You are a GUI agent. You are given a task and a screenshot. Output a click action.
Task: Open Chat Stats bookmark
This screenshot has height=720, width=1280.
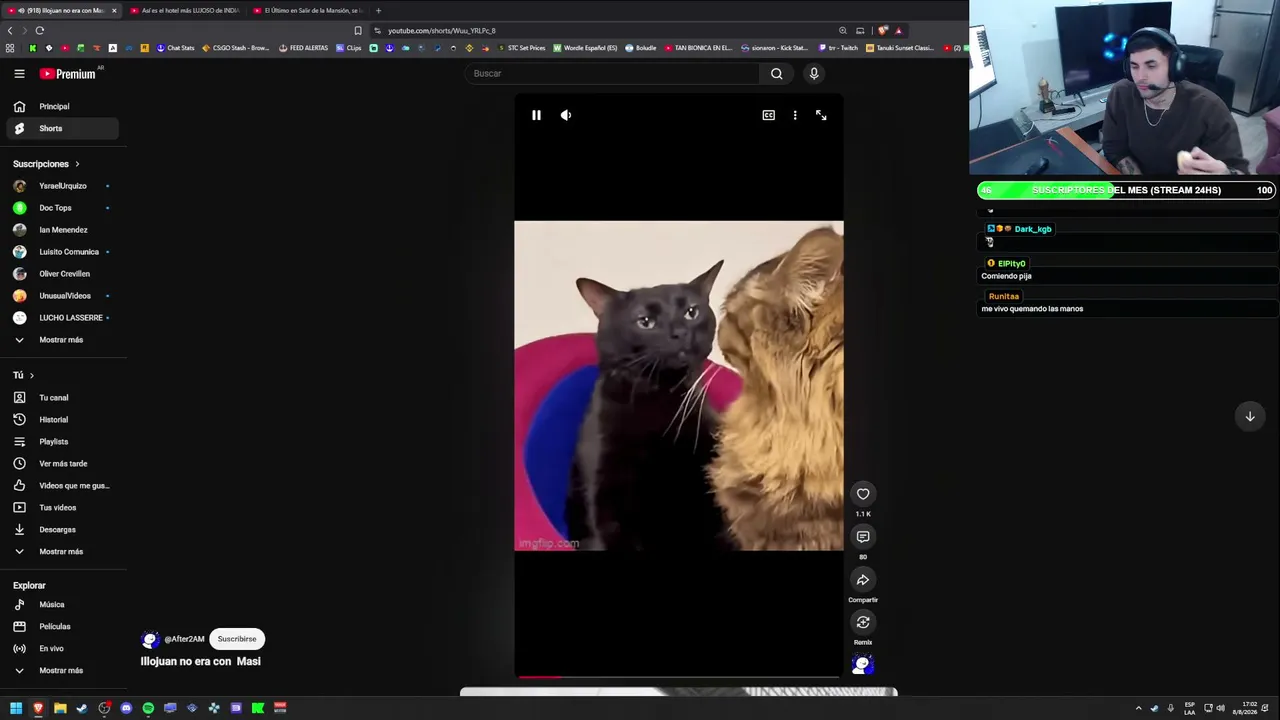(174, 48)
